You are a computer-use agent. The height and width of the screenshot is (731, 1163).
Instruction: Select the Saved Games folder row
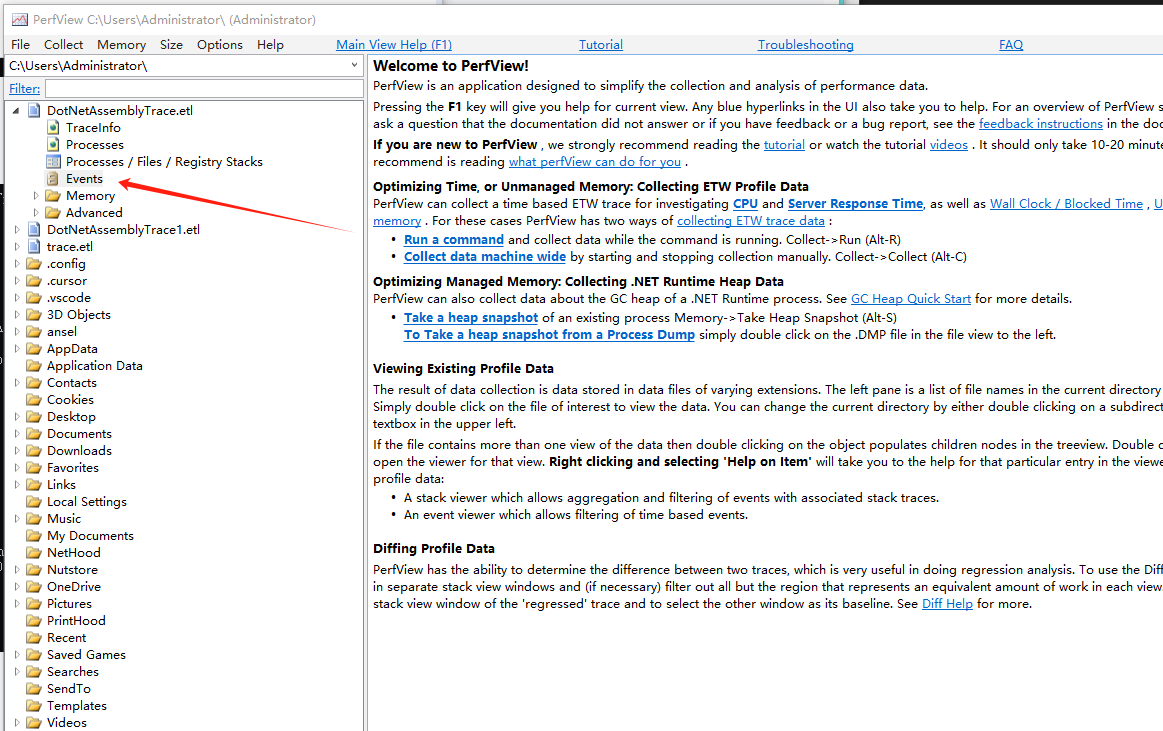[86, 655]
